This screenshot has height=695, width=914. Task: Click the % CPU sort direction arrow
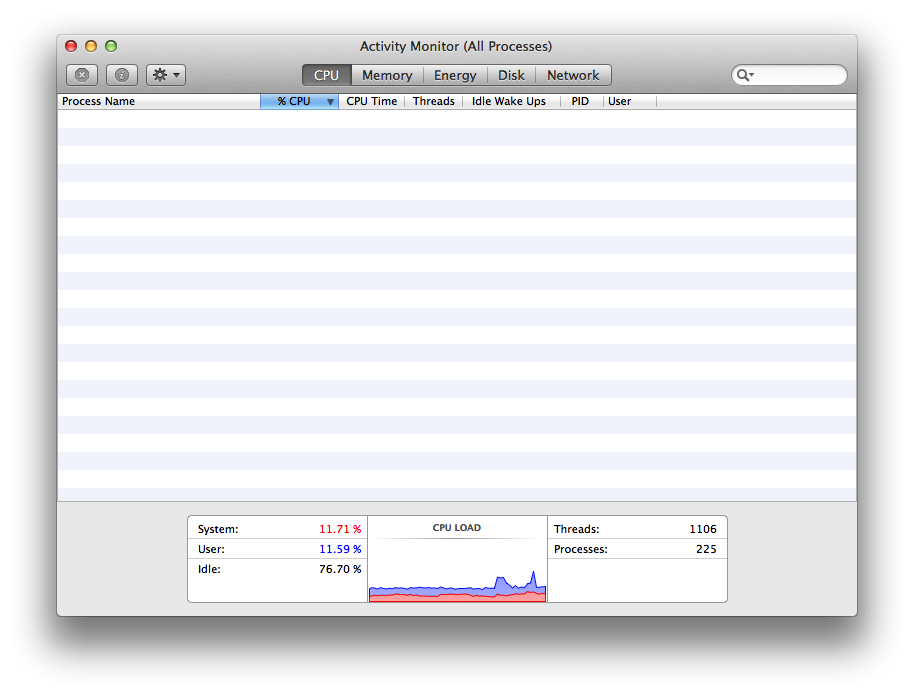click(330, 101)
